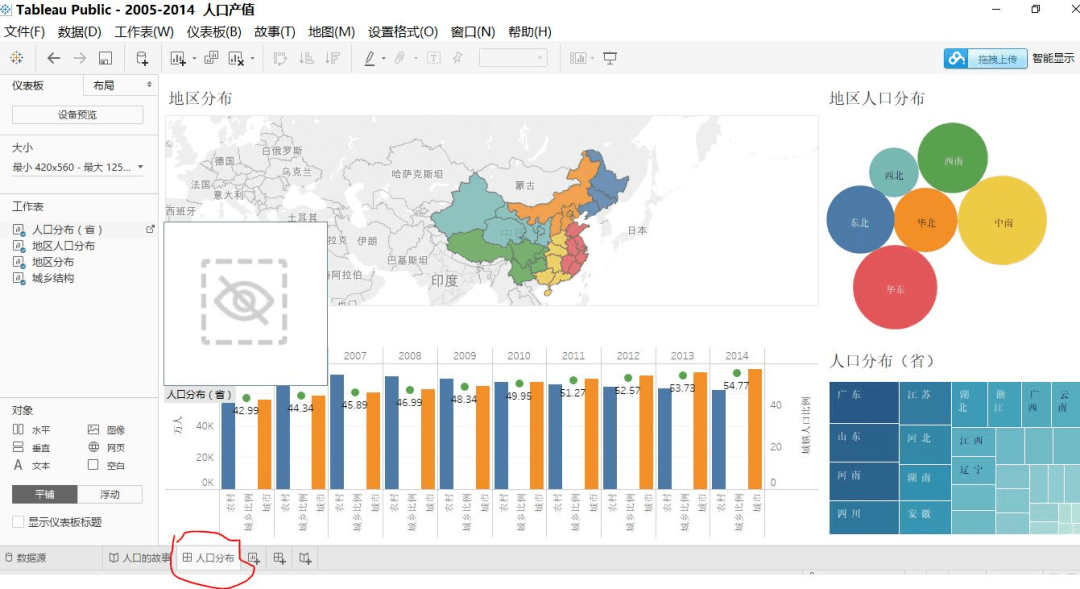Screen dimensions: 1080x589
Task: Select the highlight pen tool
Action: 370,58
